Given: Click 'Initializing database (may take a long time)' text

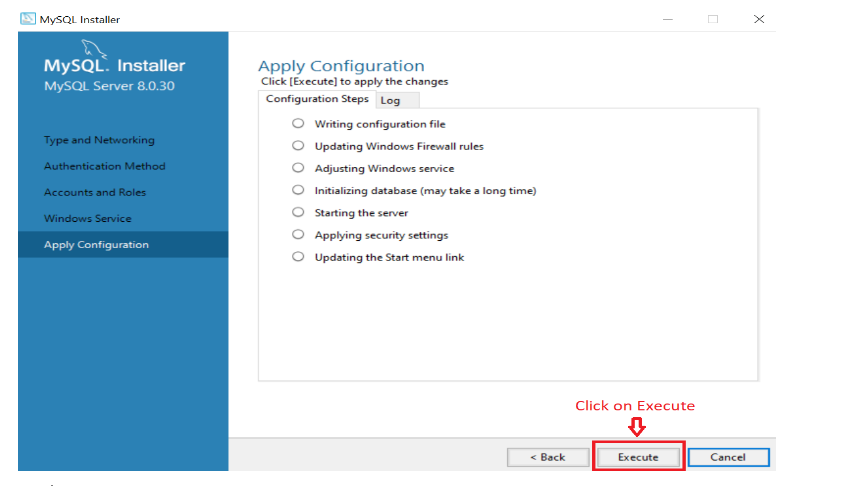Looking at the screenshot, I should click(426, 191).
